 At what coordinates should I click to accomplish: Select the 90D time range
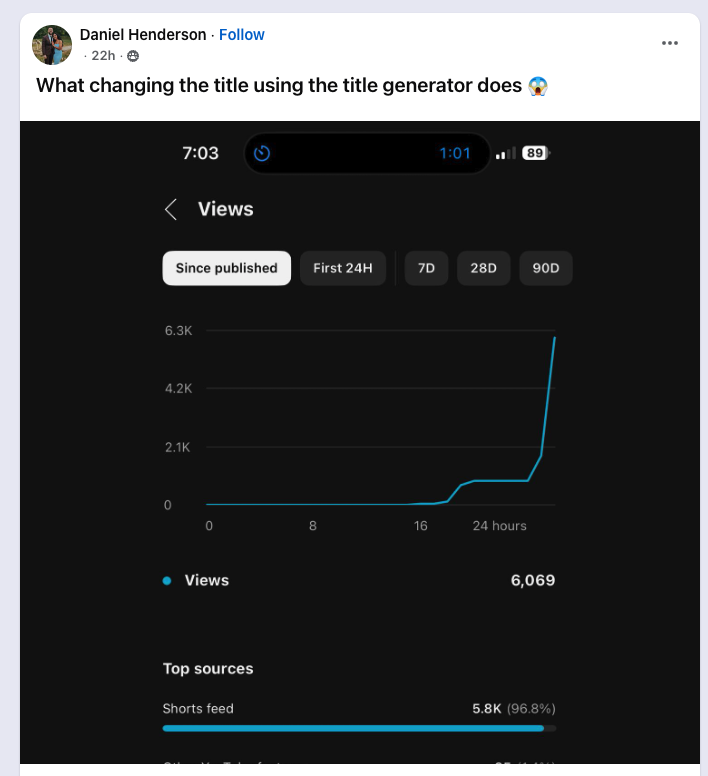point(545,268)
